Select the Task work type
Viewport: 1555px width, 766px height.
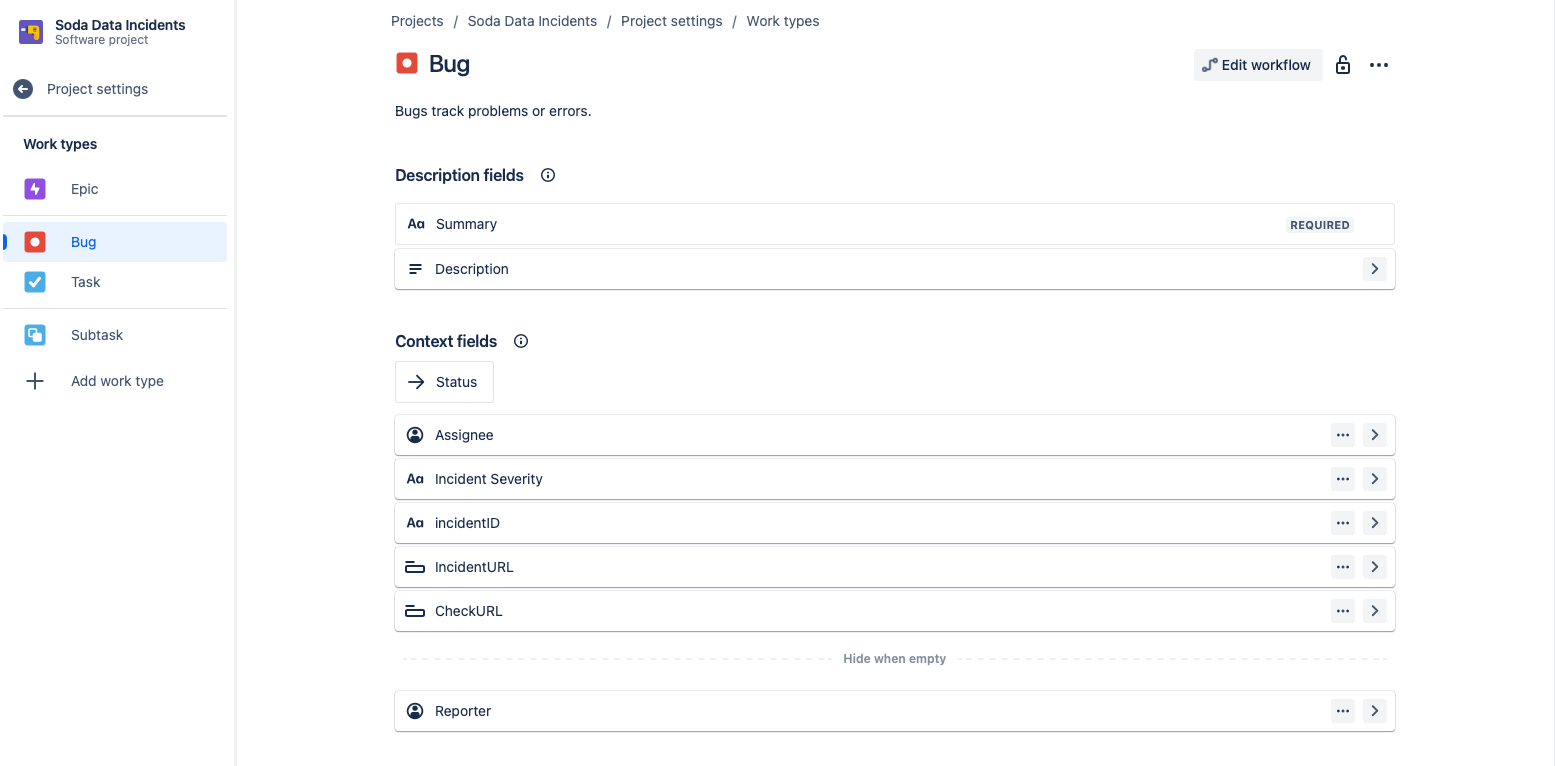click(x=85, y=282)
